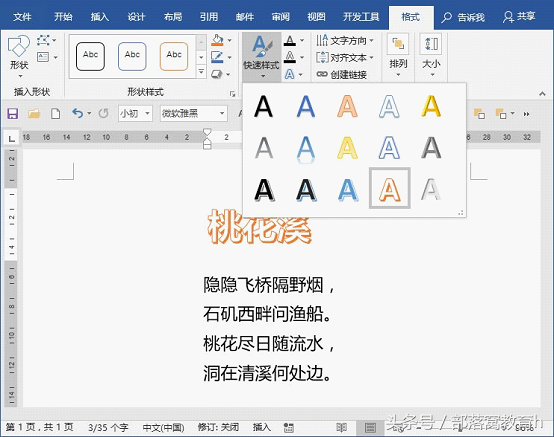This screenshot has width=554, height=437.
Task: Open the Shapes gallery icon
Action: pos(19,46)
